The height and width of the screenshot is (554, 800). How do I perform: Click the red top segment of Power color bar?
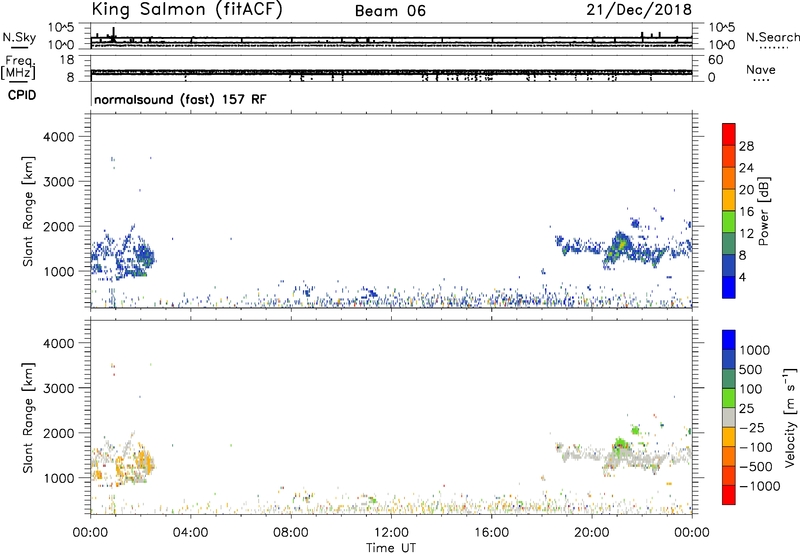[729, 134]
